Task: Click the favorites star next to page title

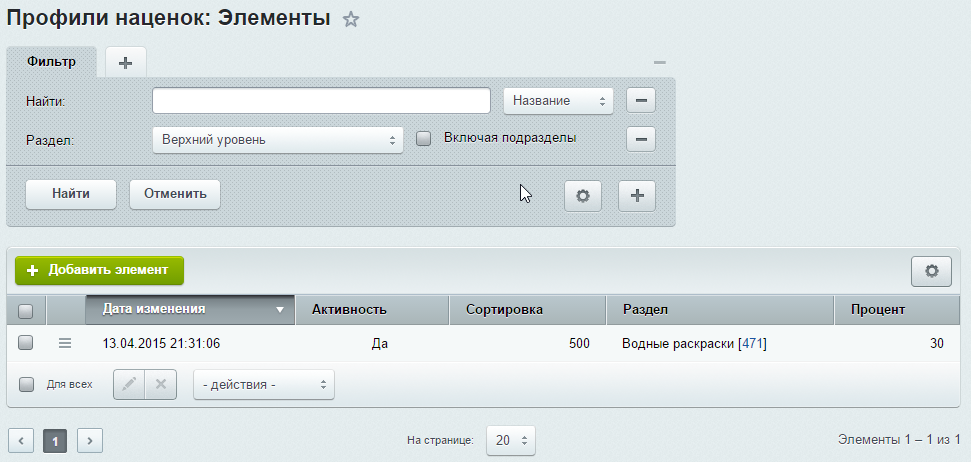Action: point(351,19)
